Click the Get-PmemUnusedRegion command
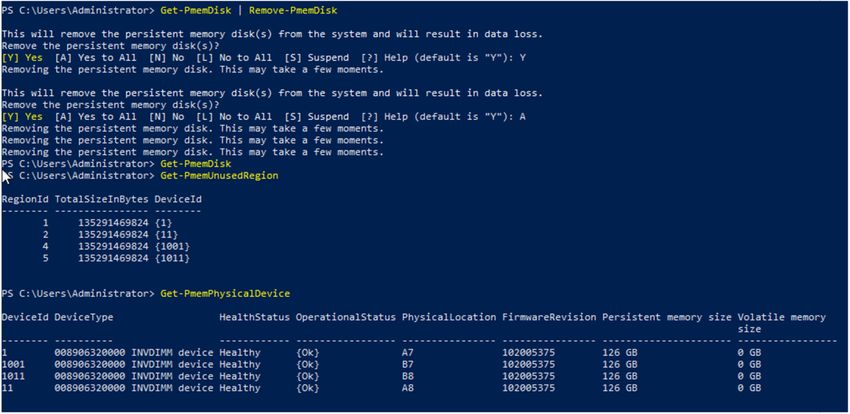This screenshot has height=414, width=850. (219, 176)
